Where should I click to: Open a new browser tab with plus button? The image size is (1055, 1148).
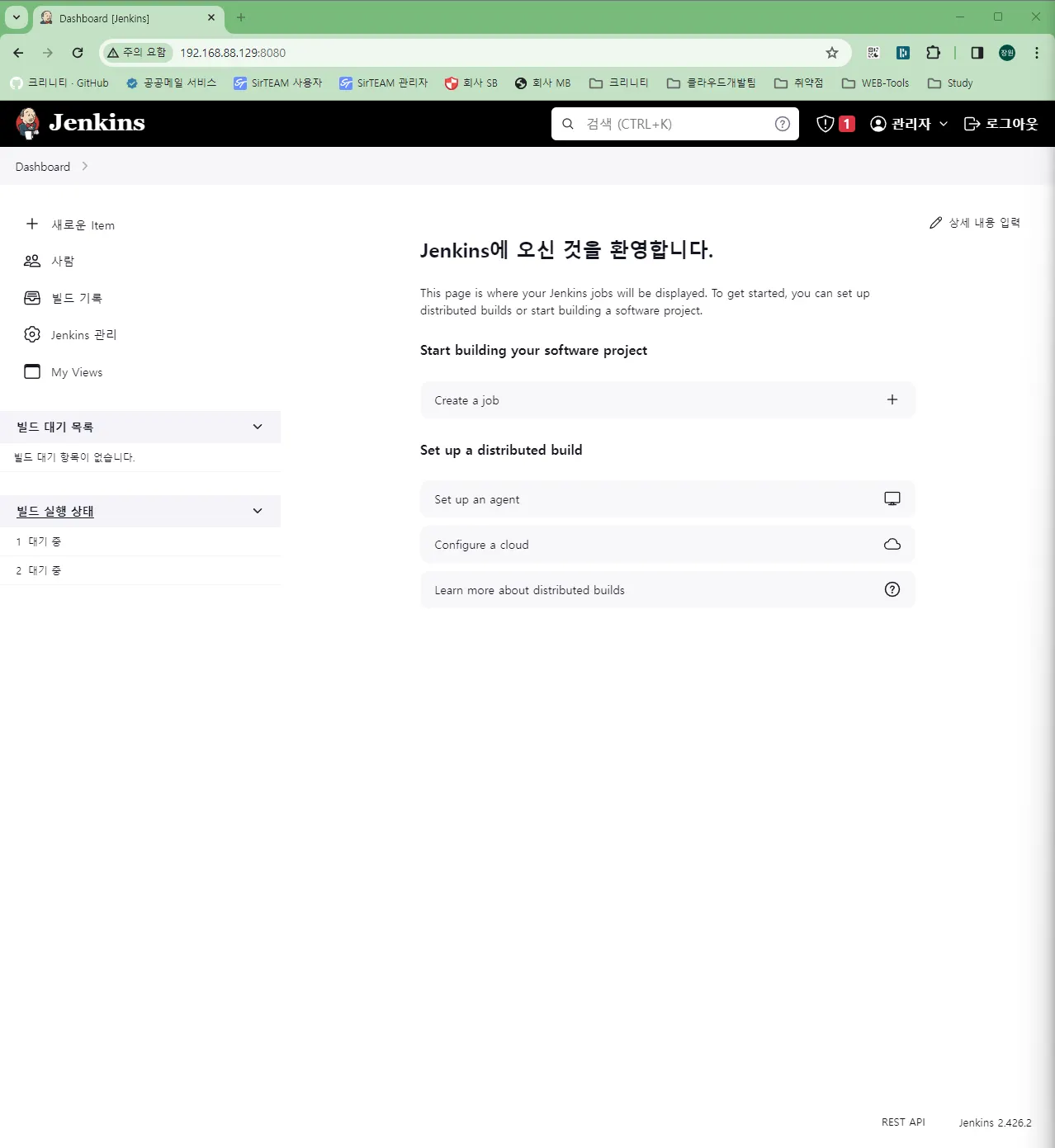(241, 17)
